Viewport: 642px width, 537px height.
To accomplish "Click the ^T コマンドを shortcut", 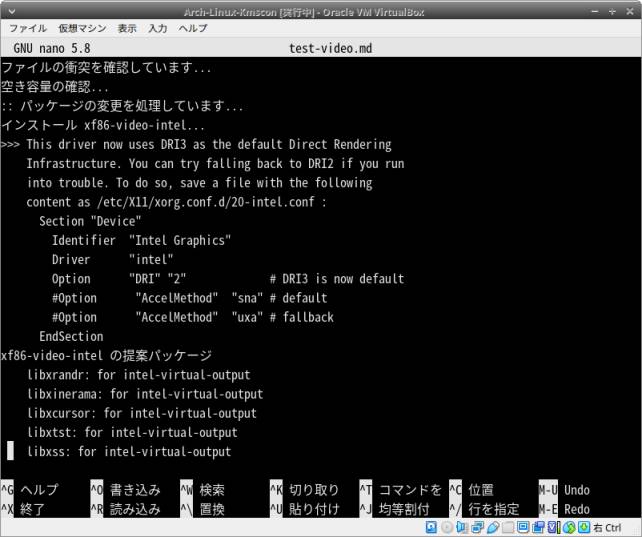I will (401, 490).
